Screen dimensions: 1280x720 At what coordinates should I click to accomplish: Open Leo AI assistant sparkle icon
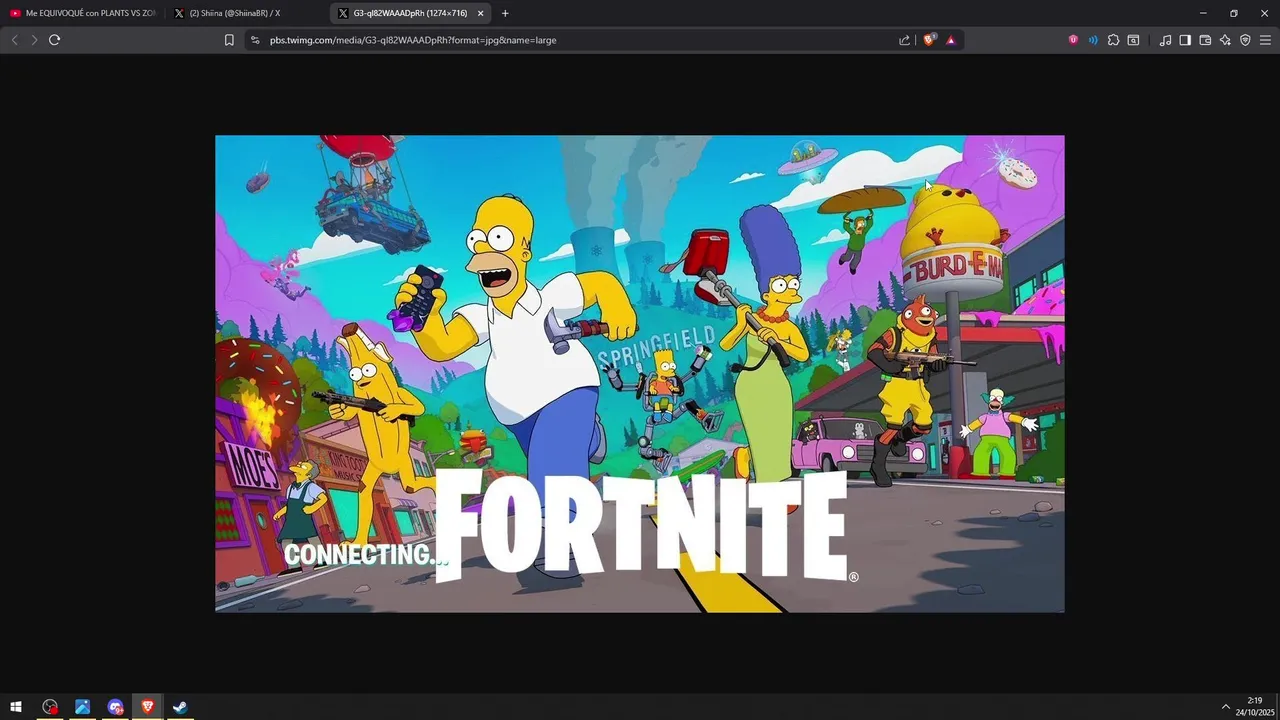point(1225,40)
